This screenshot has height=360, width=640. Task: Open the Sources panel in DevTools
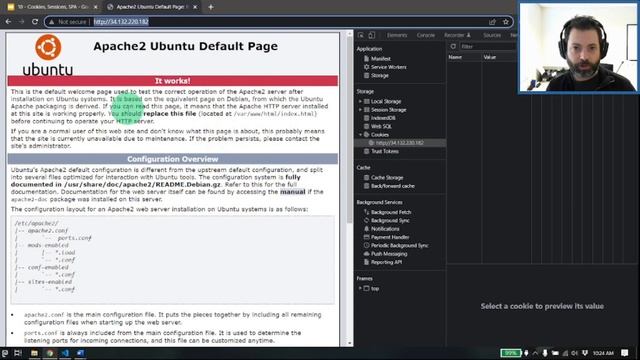(x=492, y=36)
